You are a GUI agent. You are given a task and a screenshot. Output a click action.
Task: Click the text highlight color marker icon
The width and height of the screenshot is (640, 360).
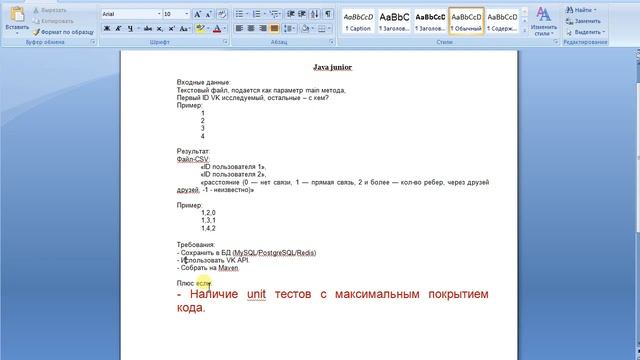pyautogui.click(x=200, y=29)
